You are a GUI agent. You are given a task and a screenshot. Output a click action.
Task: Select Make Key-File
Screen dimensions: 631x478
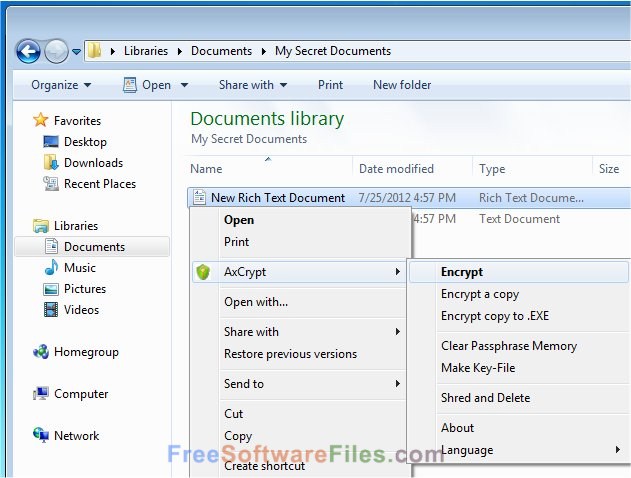[478, 368]
